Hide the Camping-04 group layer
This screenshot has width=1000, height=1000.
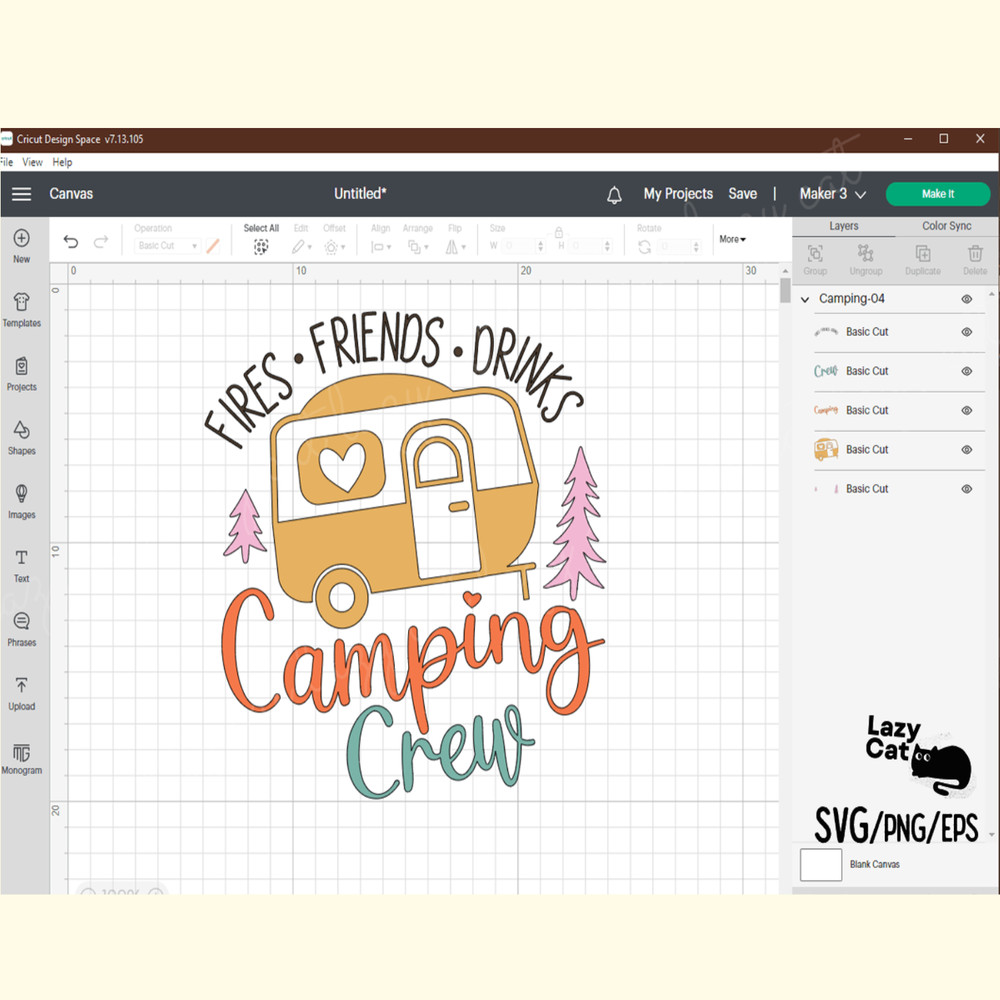click(966, 299)
